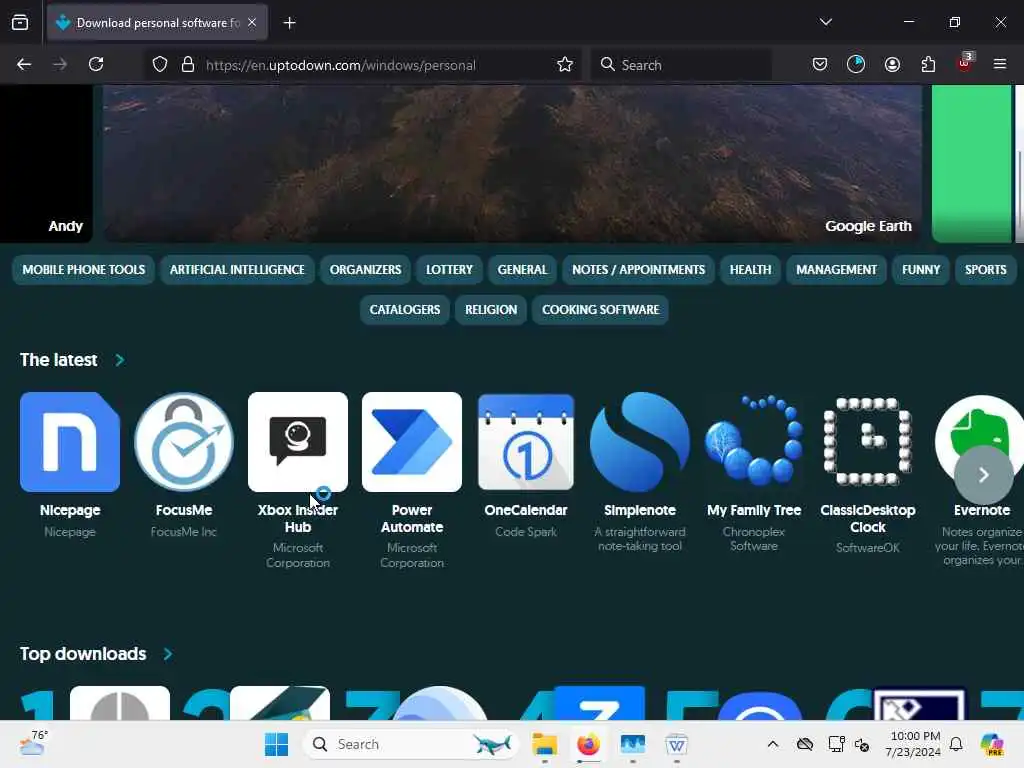Open the Firefox account icon
The height and width of the screenshot is (768, 1024).
click(892, 64)
